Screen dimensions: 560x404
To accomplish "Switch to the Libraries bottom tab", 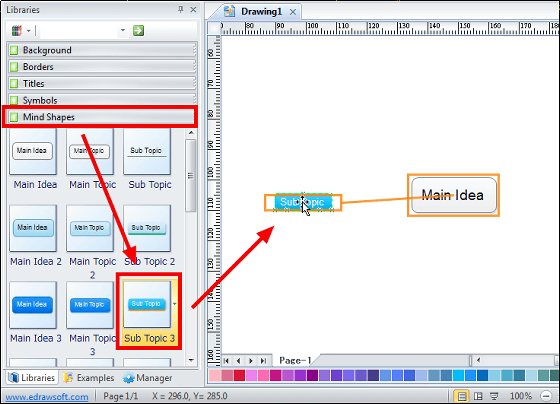I will point(31,378).
